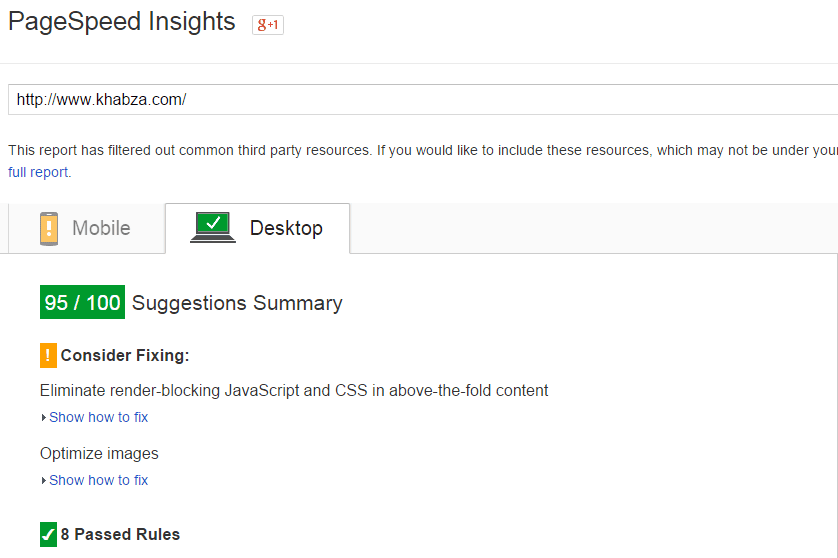This screenshot has width=838, height=558.
Task: Expand the triangle under render-blocking JavaScript suggestion
Action: 44,417
